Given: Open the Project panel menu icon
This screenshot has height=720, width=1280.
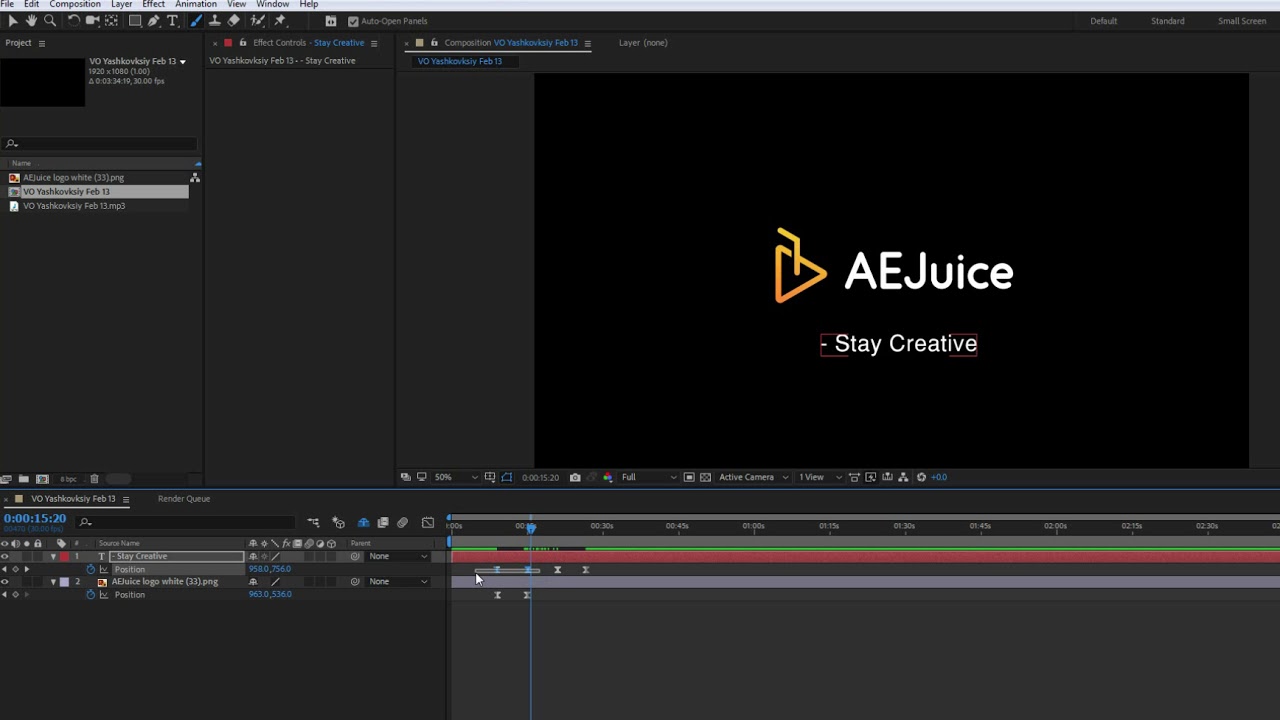Looking at the screenshot, I should click(x=41, y=43).
